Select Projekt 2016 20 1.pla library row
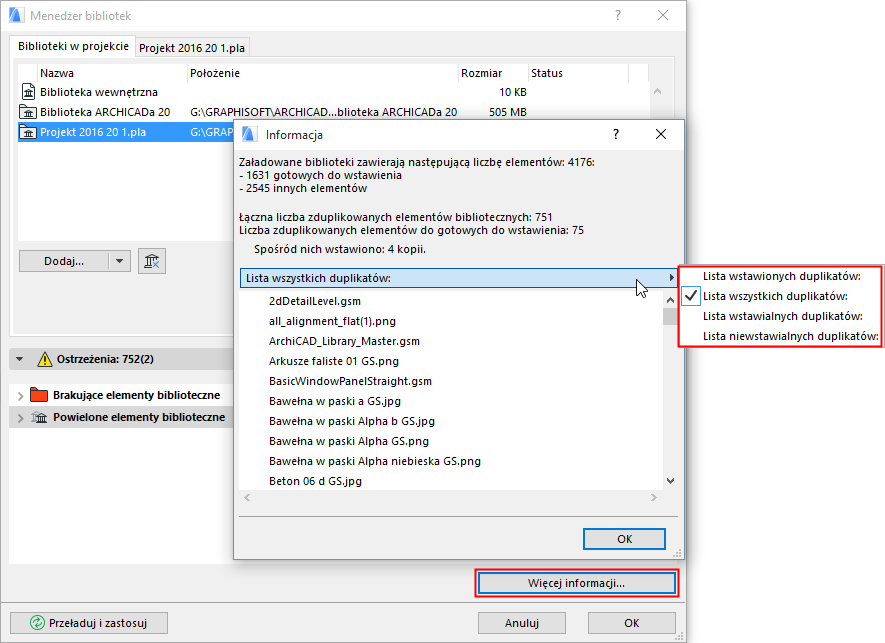The height and width of the screenshot is (643, 885). 126,132
